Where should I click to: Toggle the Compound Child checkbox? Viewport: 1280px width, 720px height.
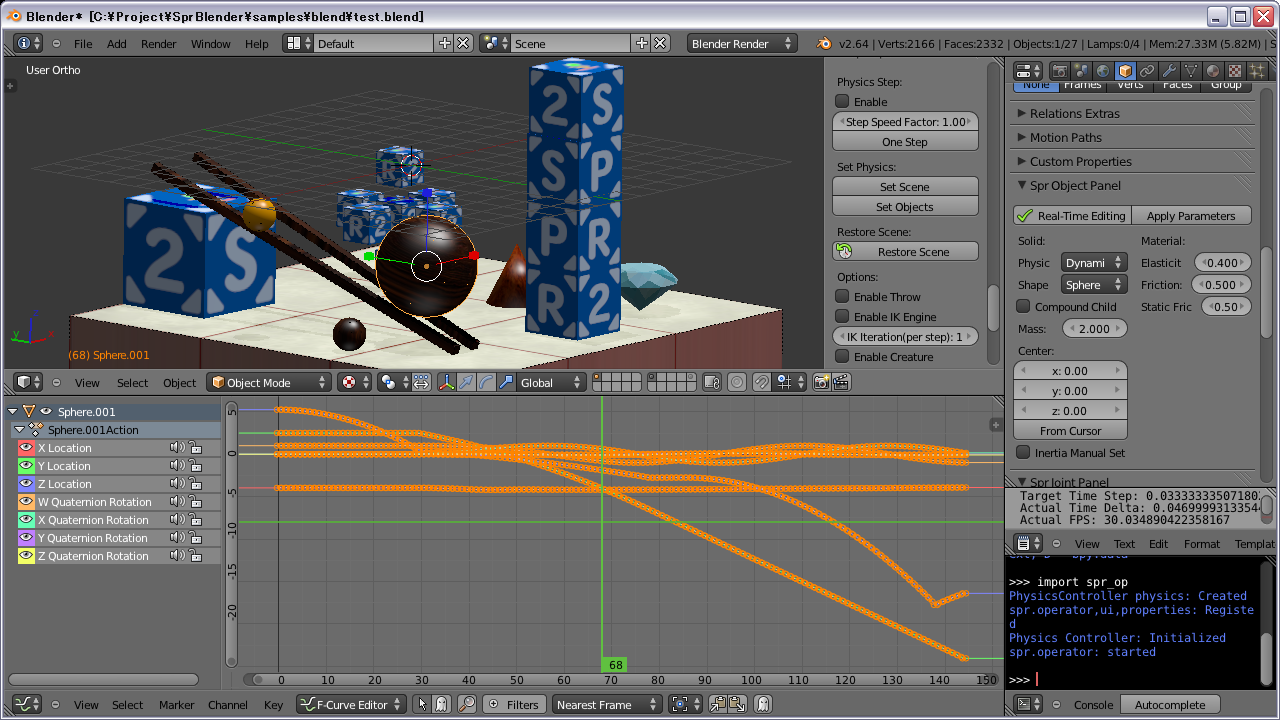click(1023, 306)
